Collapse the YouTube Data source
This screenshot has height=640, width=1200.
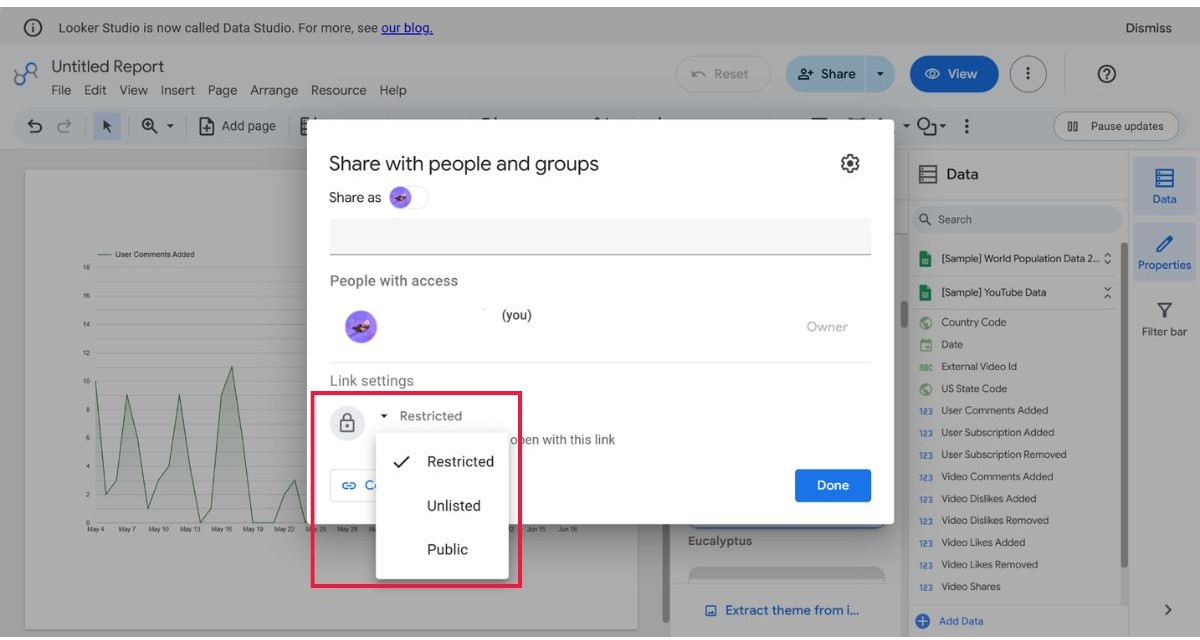[x=1107, y=293]
